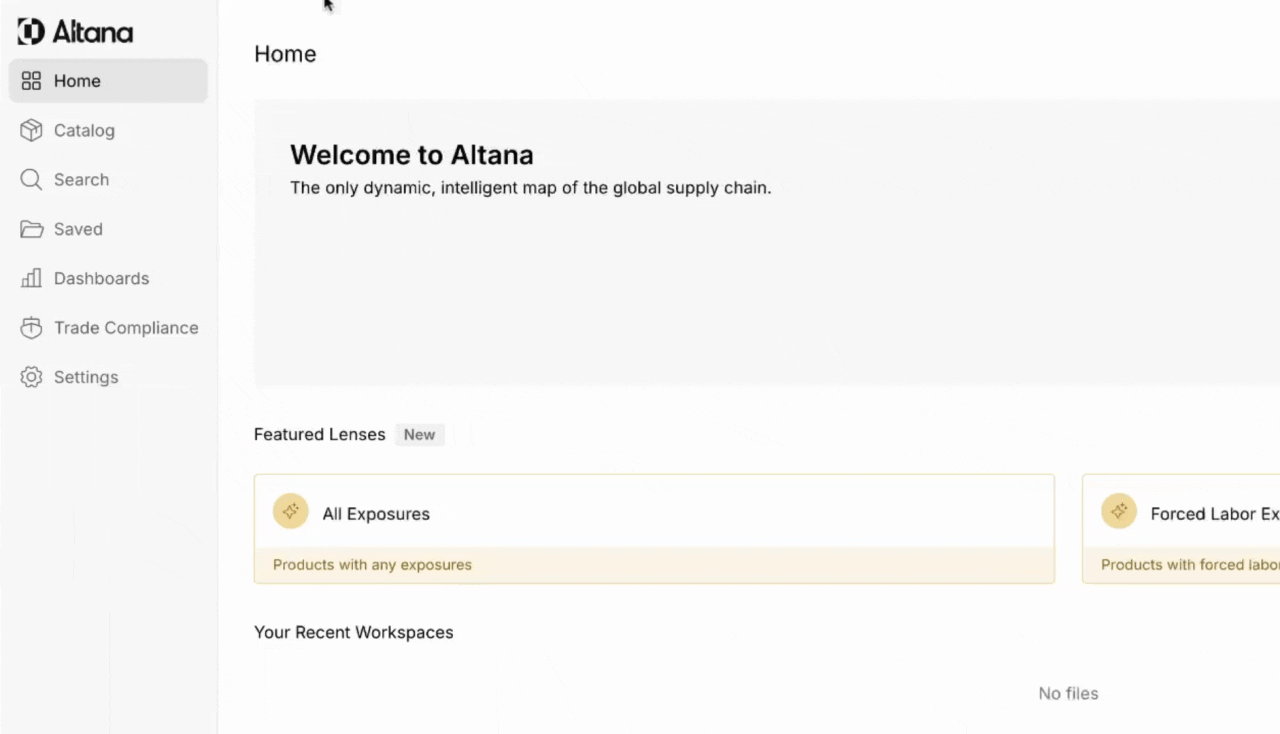Click the New badge beside Featured Lenses
1280x734 pixels.
(419, 435)
